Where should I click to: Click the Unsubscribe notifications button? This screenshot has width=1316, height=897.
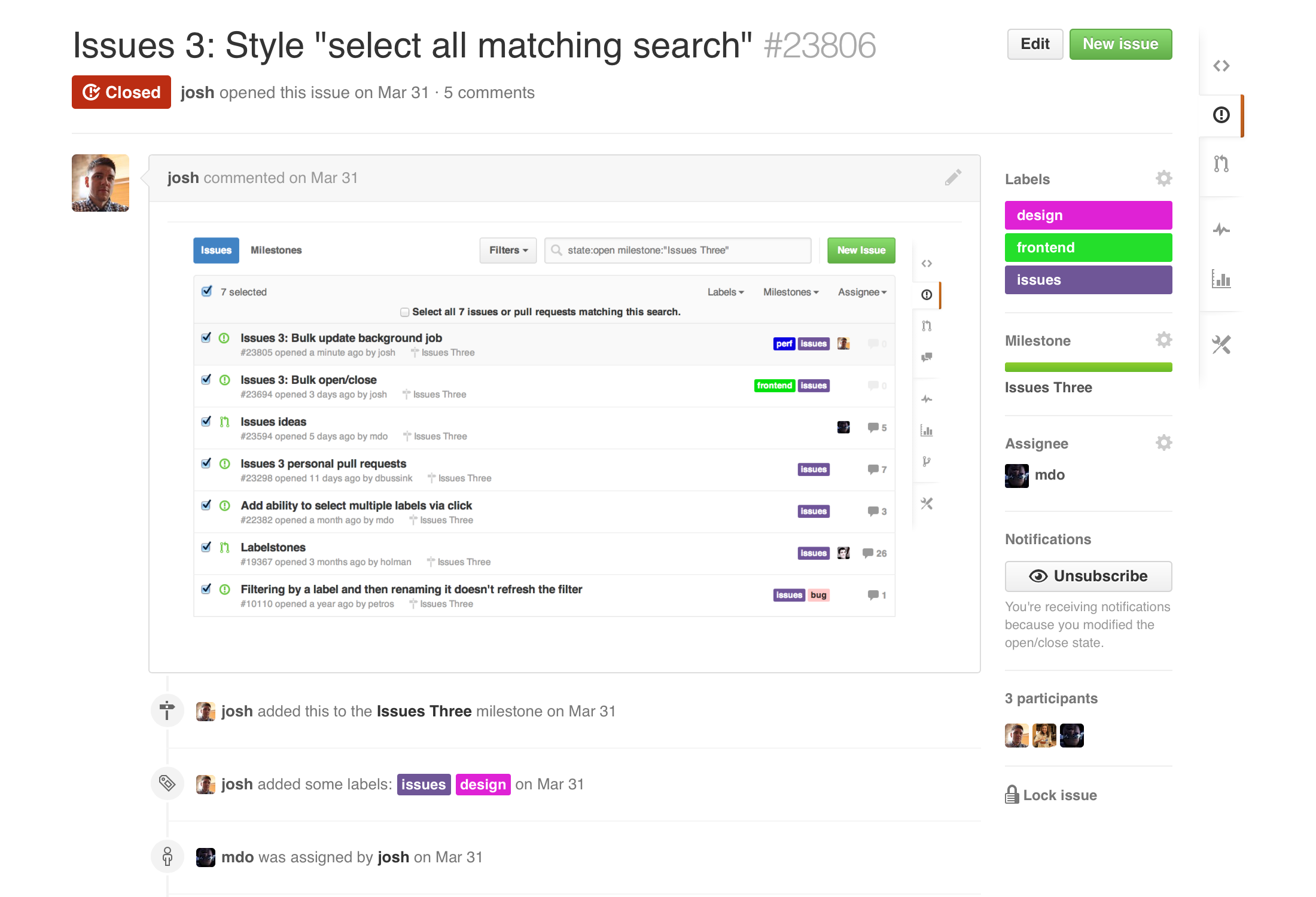click(1090, 576)
